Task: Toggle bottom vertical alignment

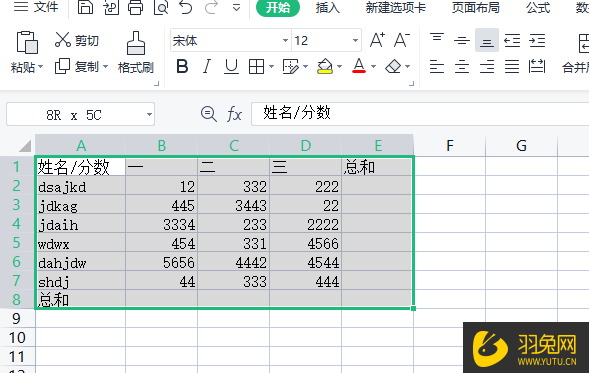Action: point(487,40)
